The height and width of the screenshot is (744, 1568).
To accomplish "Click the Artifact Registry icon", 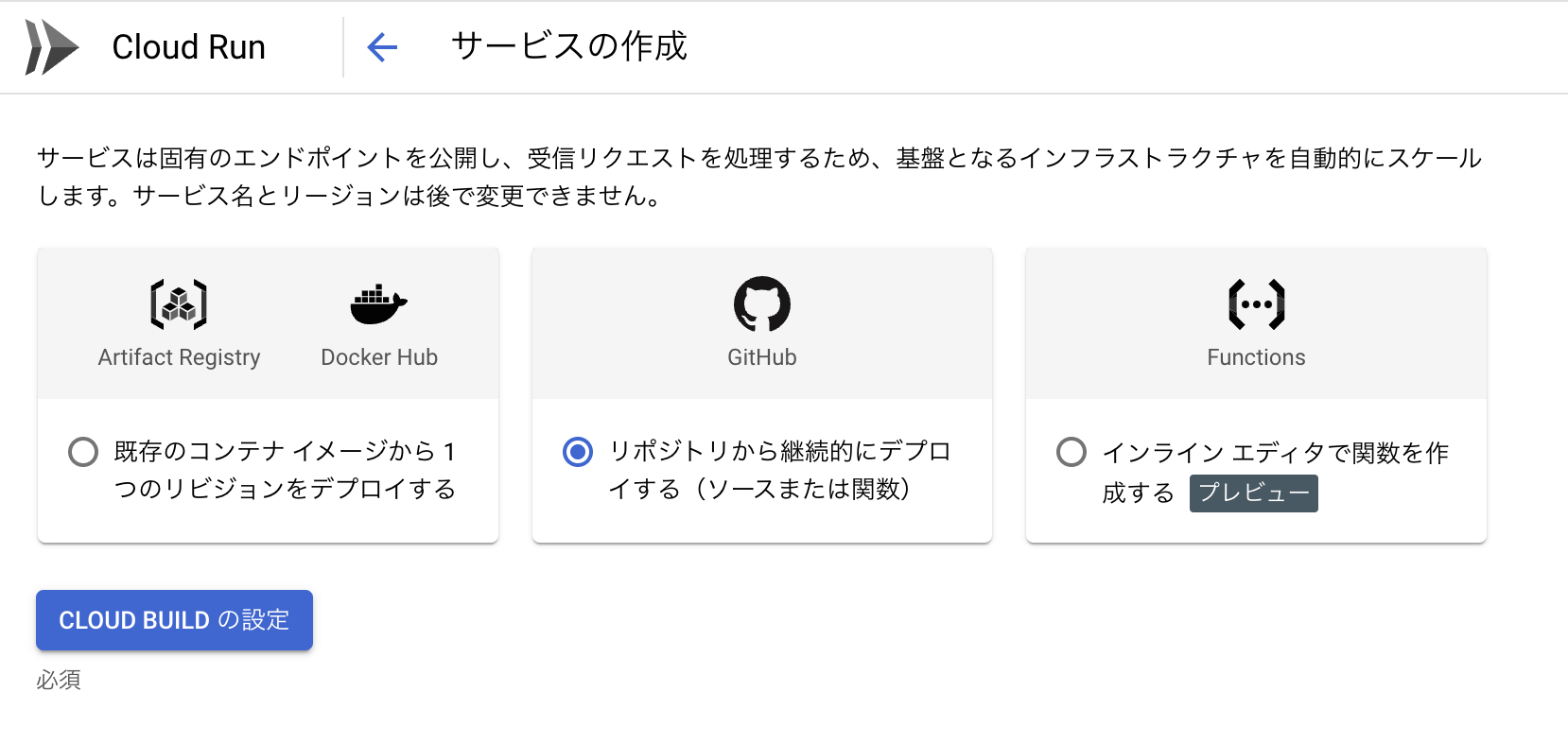I will 179,301.
